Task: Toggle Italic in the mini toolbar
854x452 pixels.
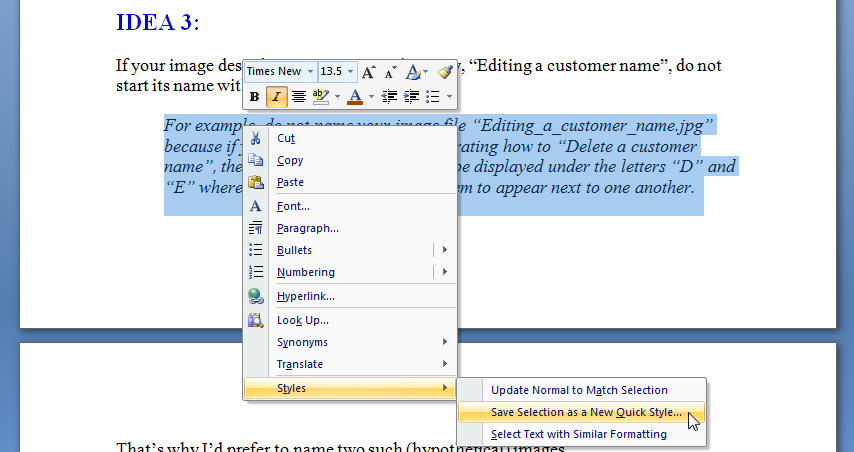Action: coord(276,97)
